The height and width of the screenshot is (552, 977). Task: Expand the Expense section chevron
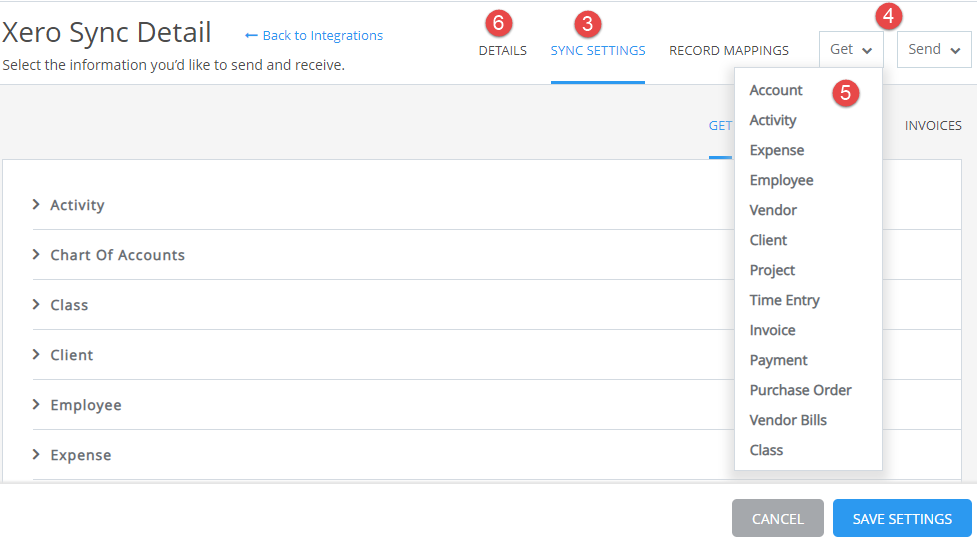tap(36, 454)
